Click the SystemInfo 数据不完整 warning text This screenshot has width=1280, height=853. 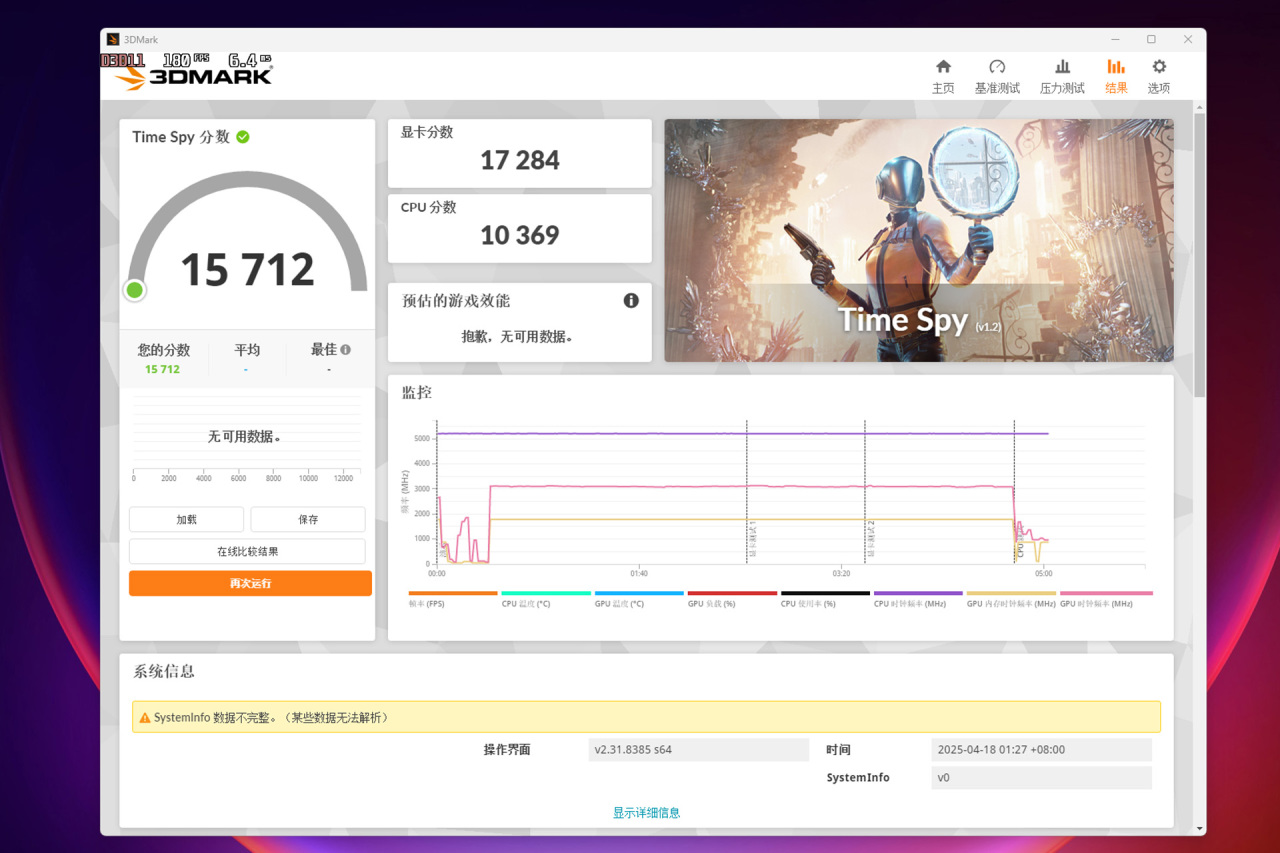point(271,718)
